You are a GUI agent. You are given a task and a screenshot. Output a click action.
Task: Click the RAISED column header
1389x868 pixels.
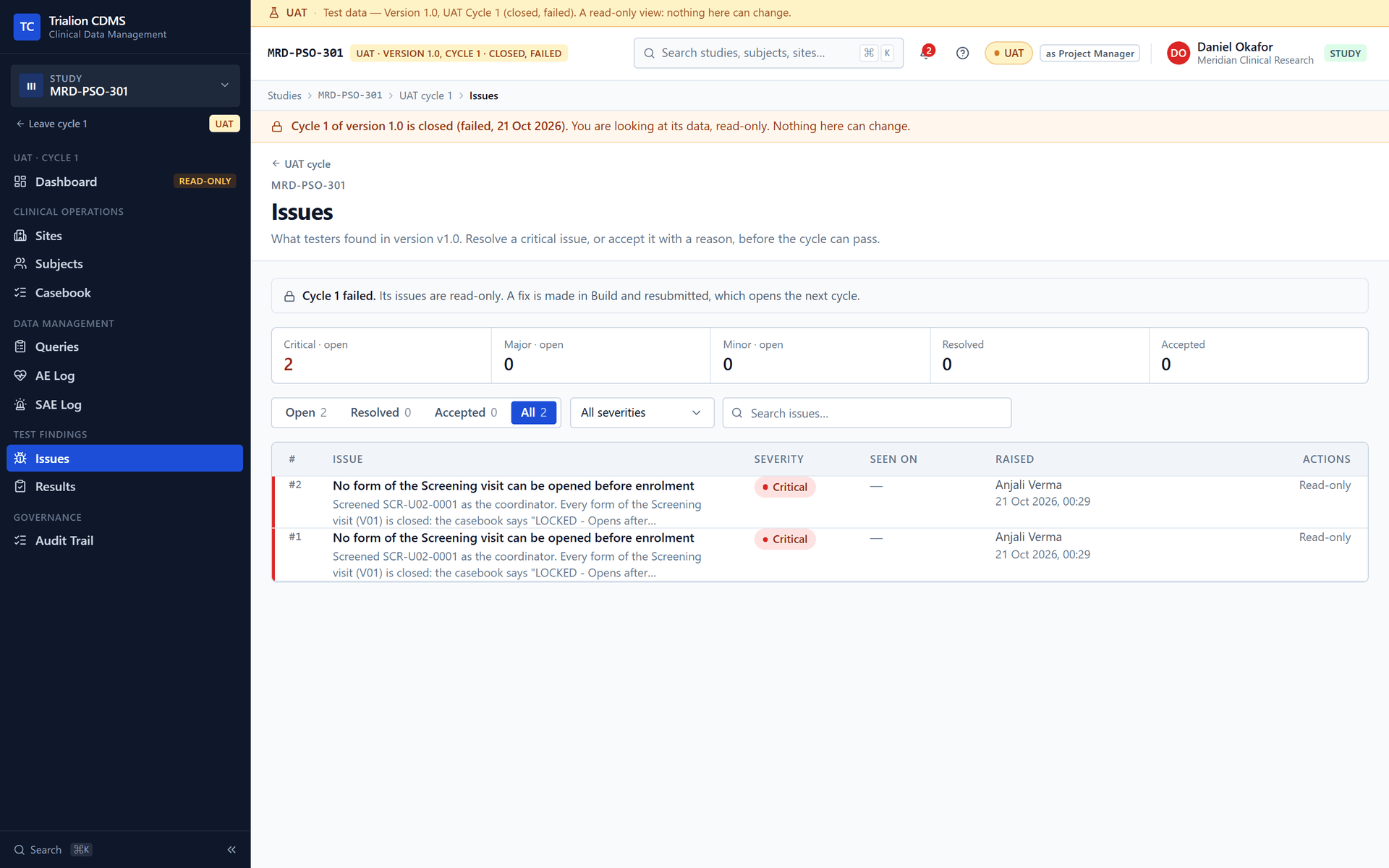coord(1014,459)
